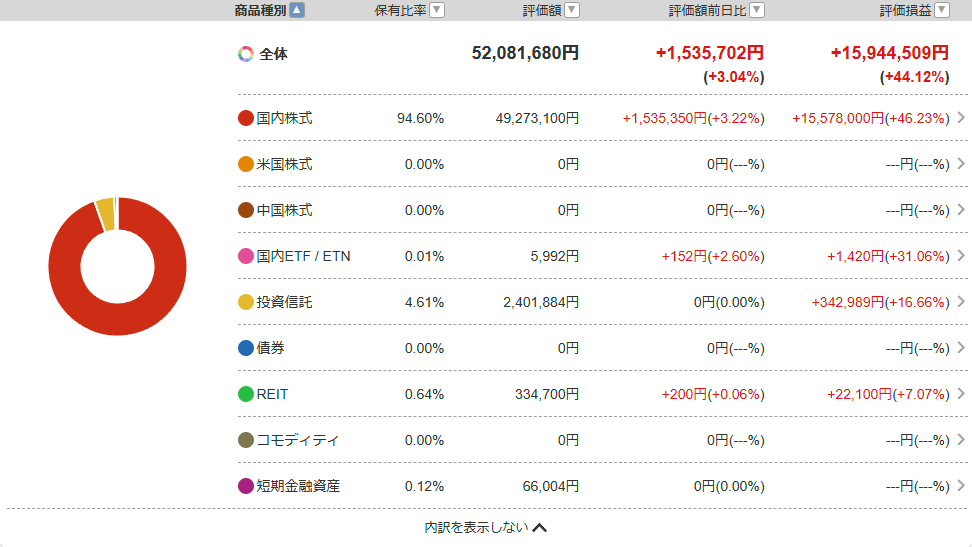Collapse breakdown via 内訳を表示しない

coord(485,528)
